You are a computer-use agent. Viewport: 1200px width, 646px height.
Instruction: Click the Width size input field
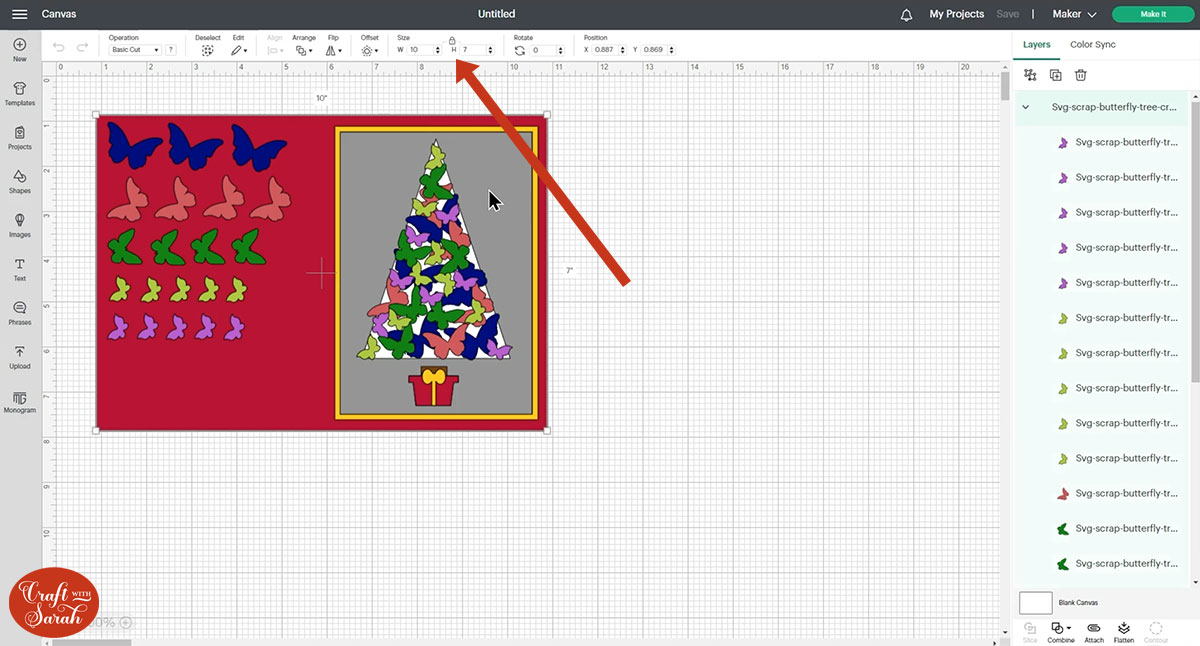tap(420, 50)
